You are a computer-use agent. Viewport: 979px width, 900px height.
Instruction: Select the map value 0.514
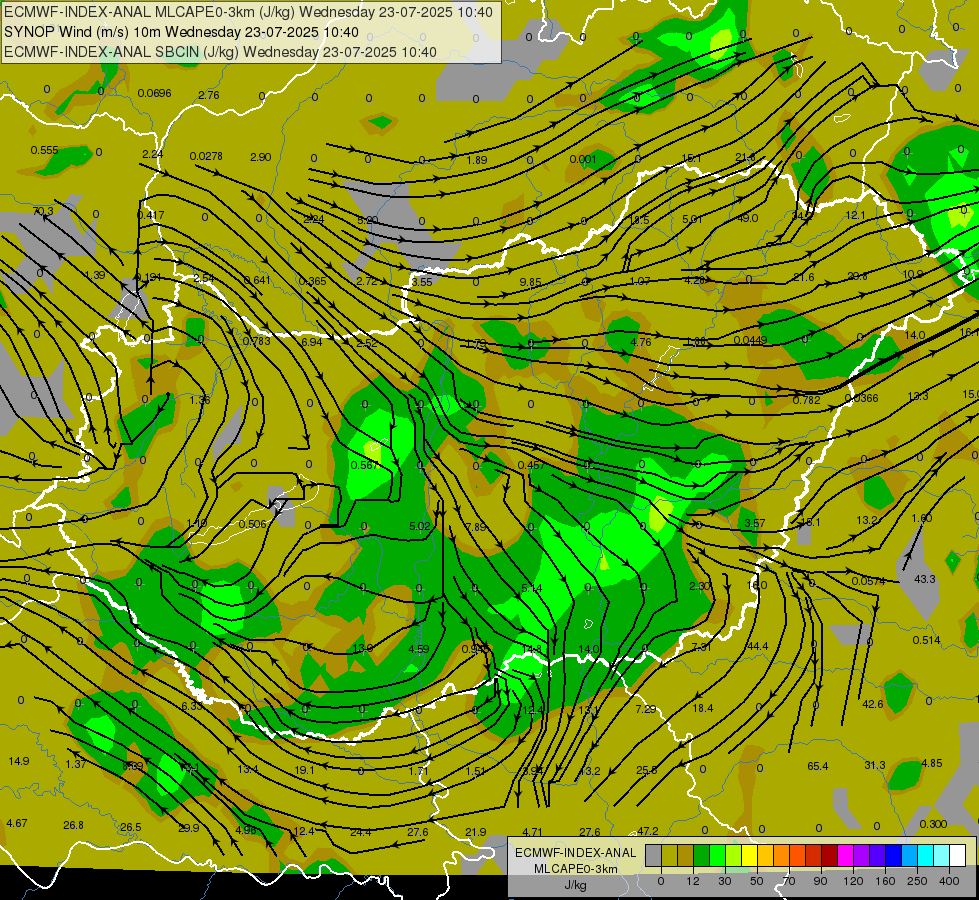[926, 640]
